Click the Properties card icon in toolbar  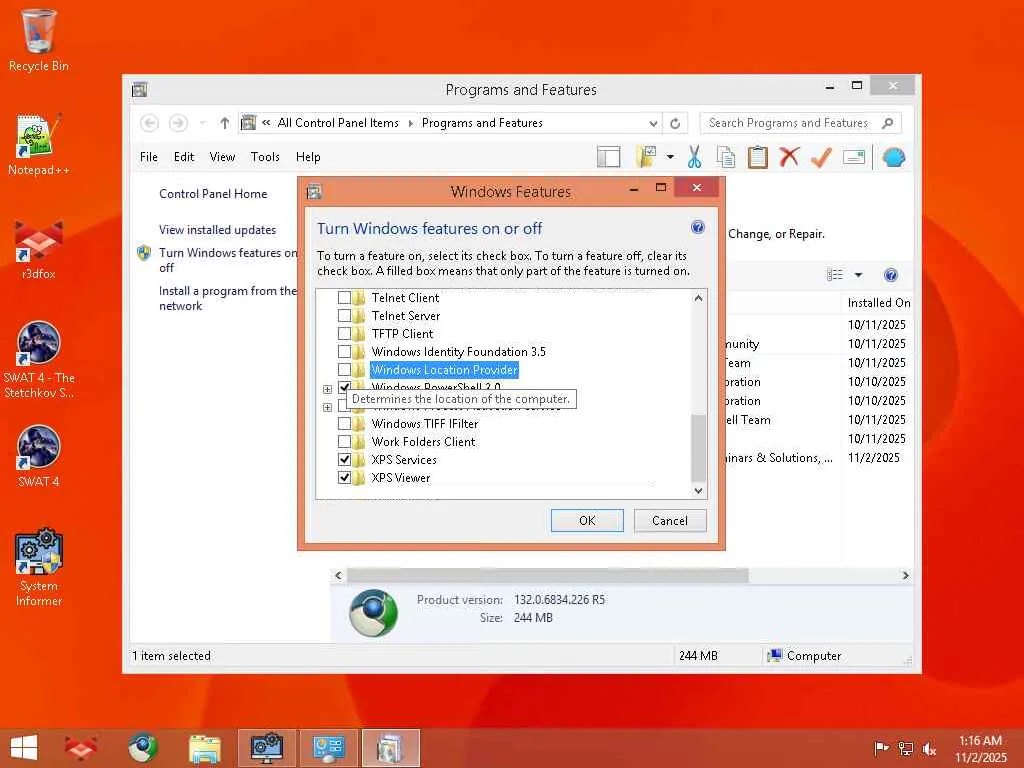[x=854, y=157]
